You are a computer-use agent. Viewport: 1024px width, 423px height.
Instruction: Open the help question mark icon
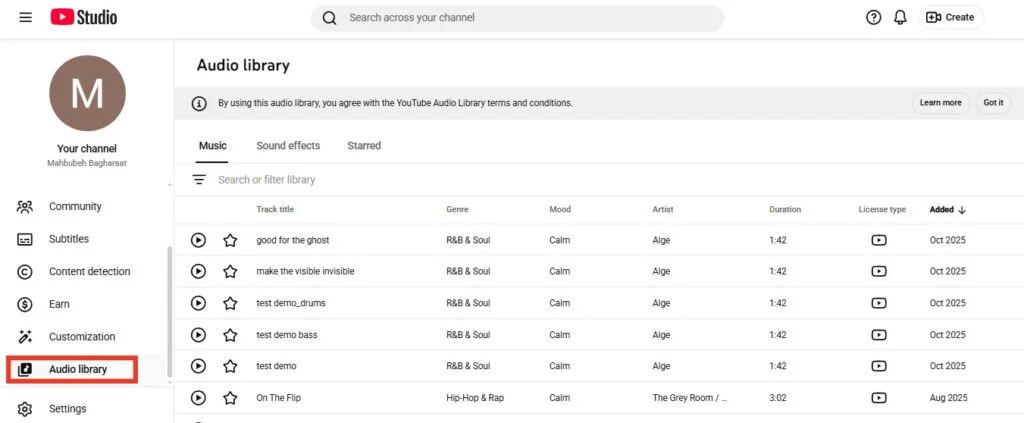tap(873, 18)
